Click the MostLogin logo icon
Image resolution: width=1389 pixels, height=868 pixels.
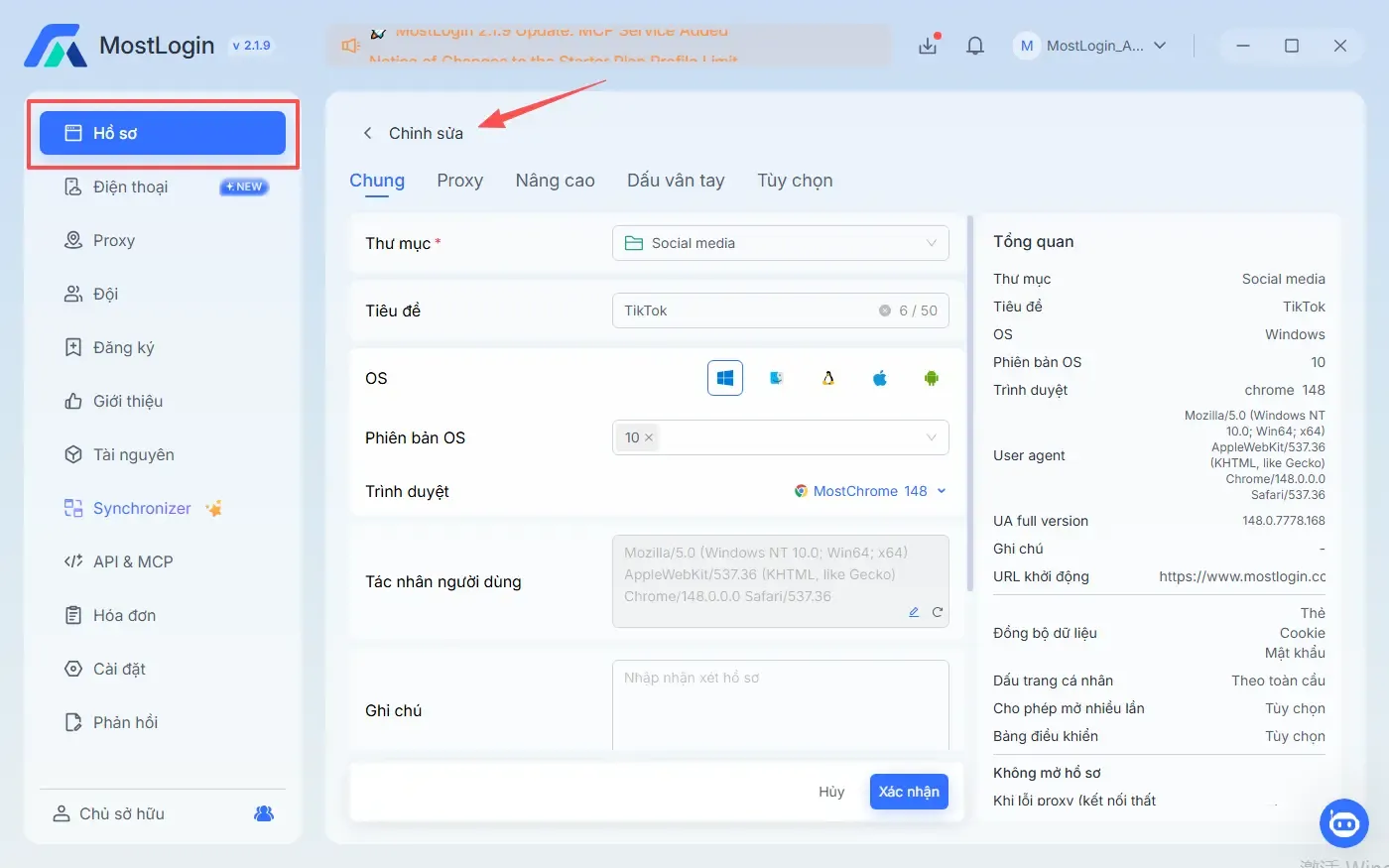56,46
